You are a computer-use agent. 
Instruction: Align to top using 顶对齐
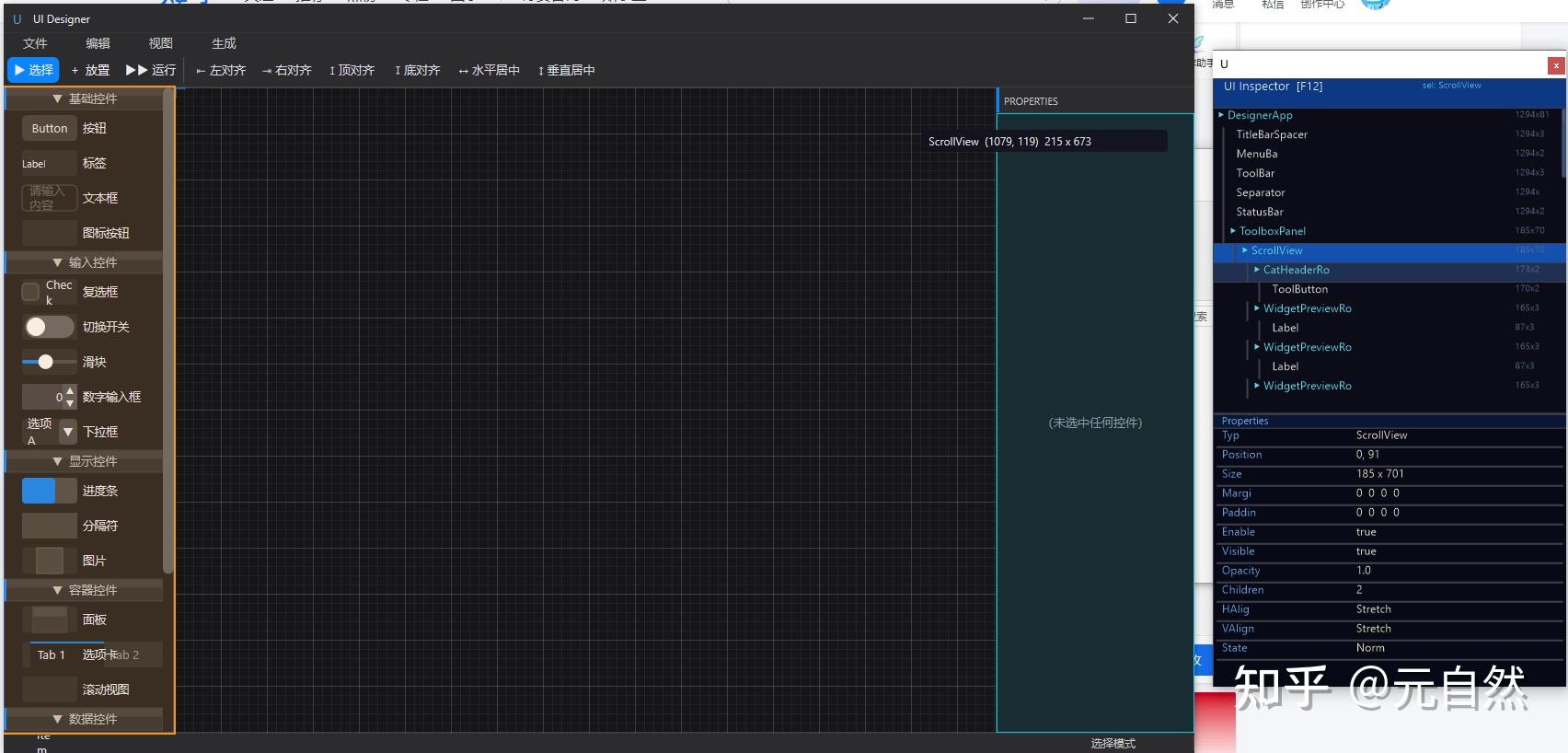coord(352,70)
